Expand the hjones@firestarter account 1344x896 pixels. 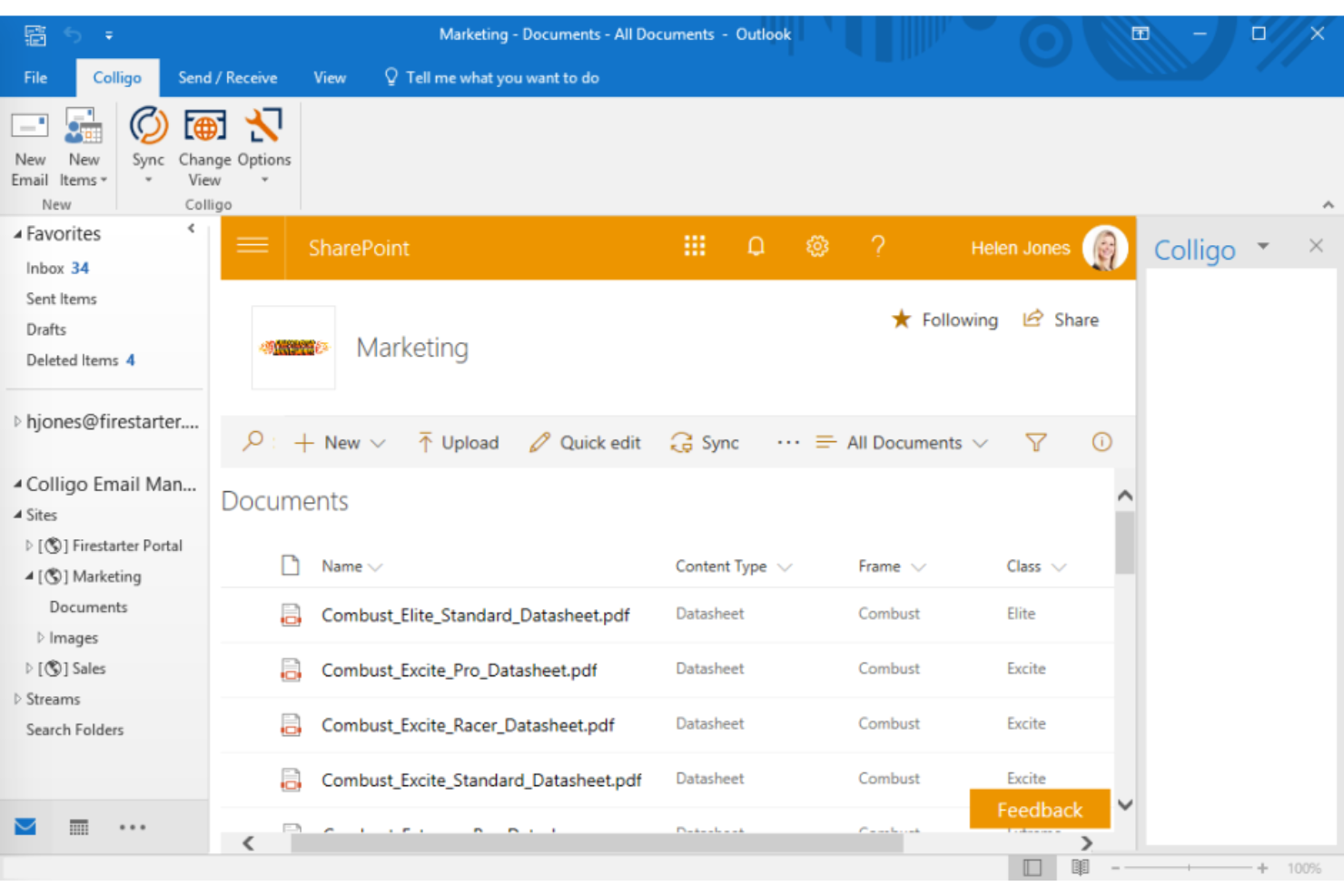(17, 421)
